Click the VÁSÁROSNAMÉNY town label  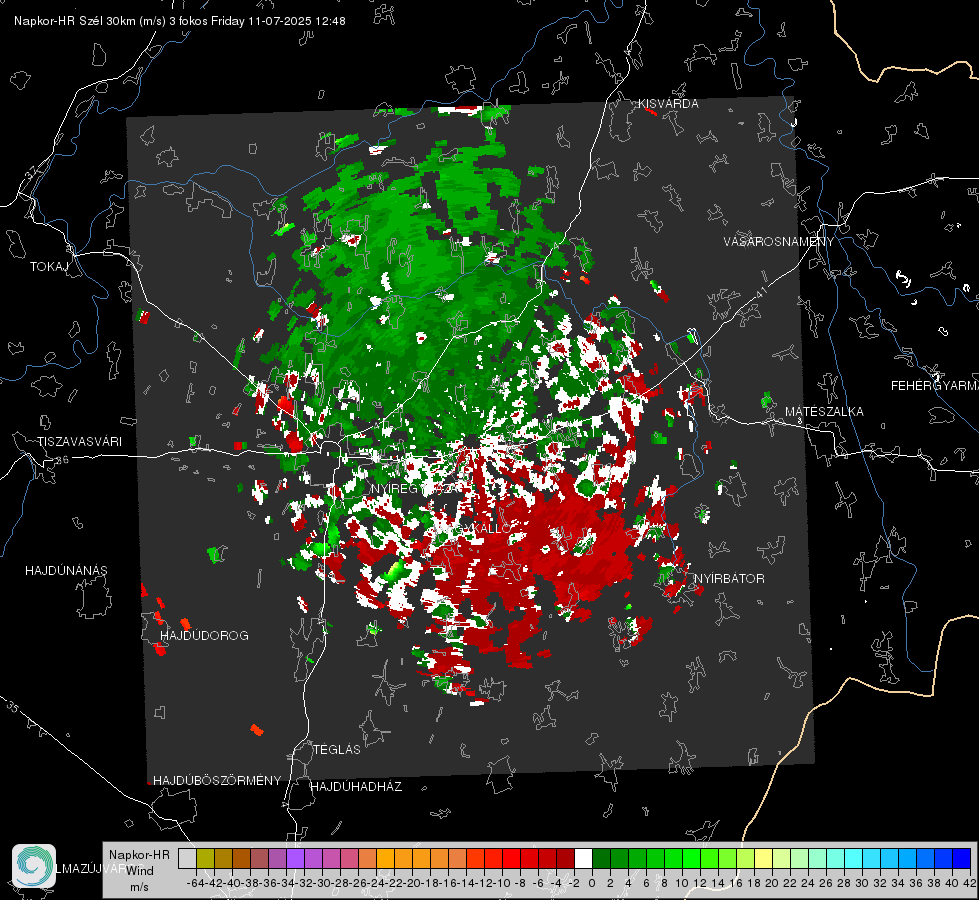pyautogui.click(x=779, y=242)
